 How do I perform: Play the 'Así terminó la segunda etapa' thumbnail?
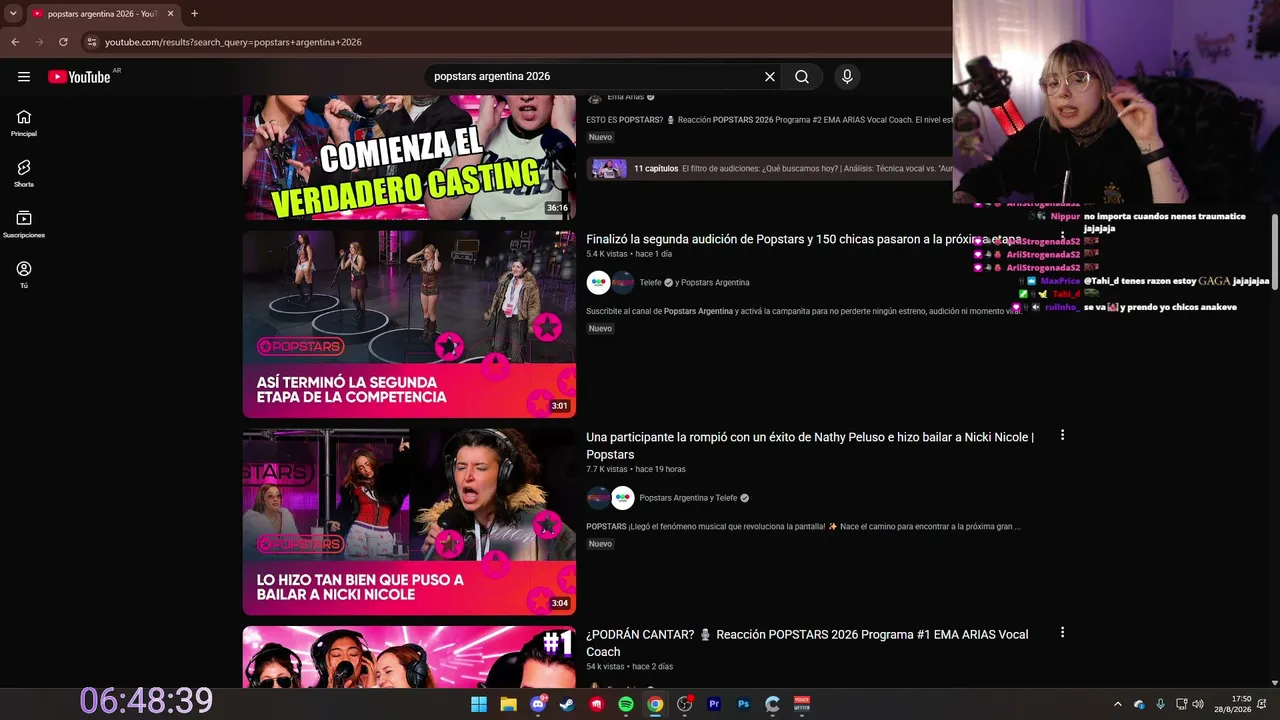409,324
